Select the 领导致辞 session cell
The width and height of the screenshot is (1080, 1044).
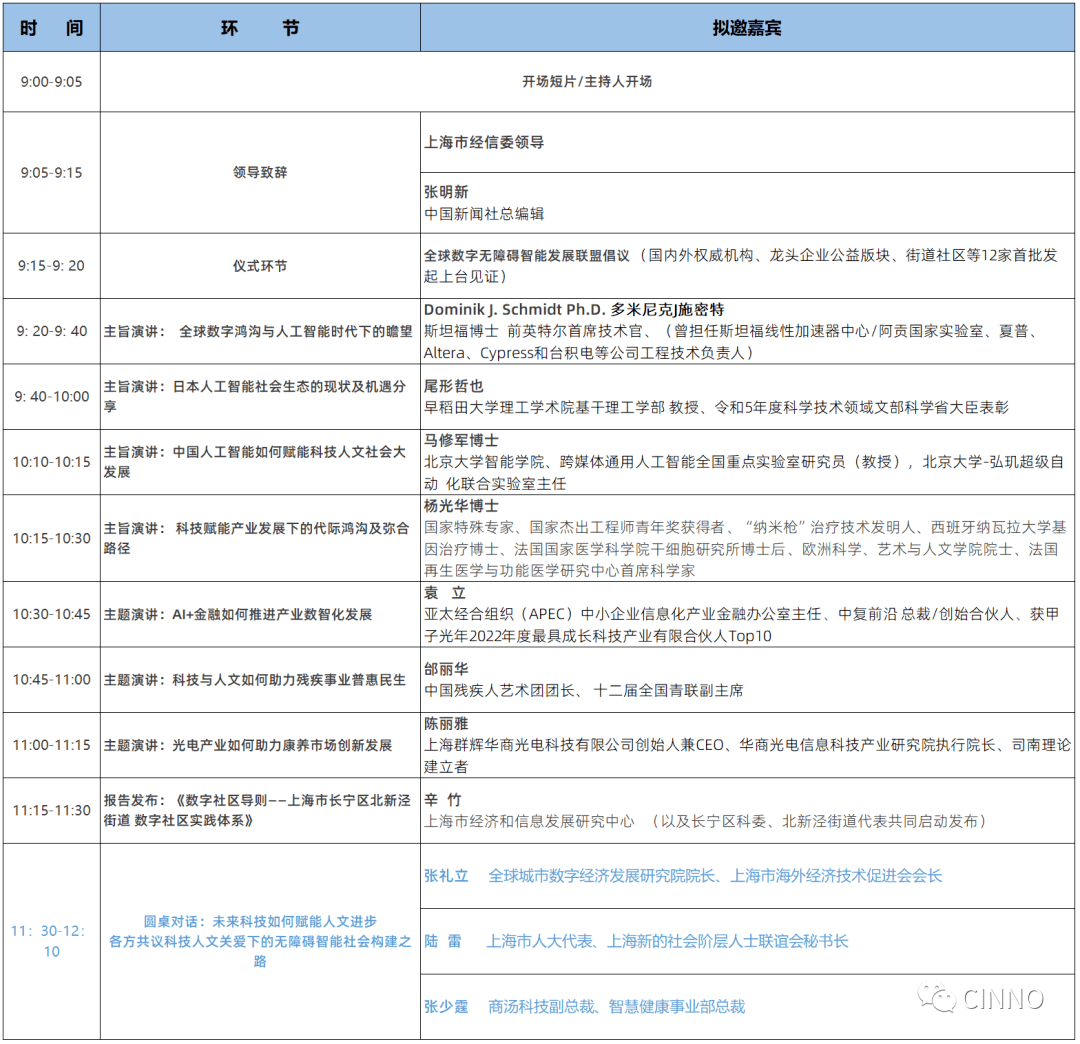(258, 172)
